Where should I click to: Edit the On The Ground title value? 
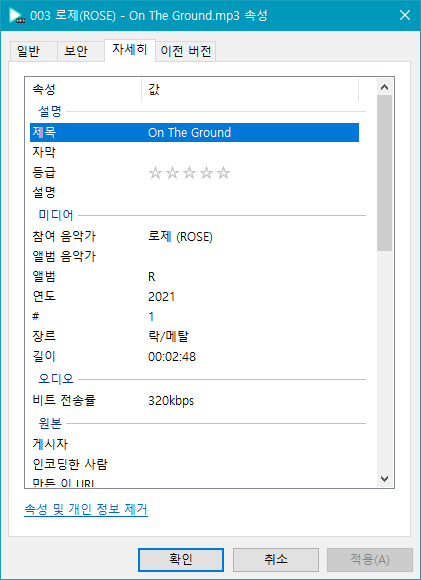click(x=189, y=132)
